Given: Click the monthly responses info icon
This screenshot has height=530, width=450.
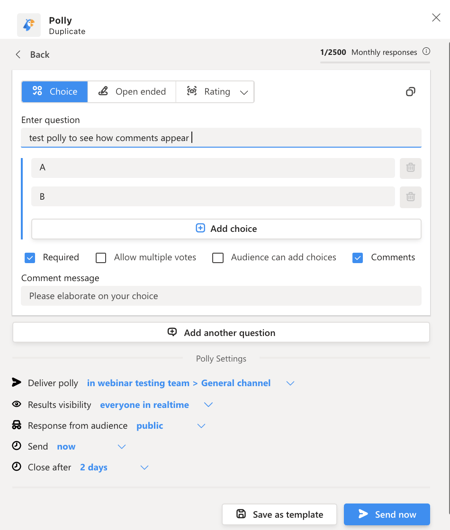Looking at the screenshot, I should tap(426, 51).
